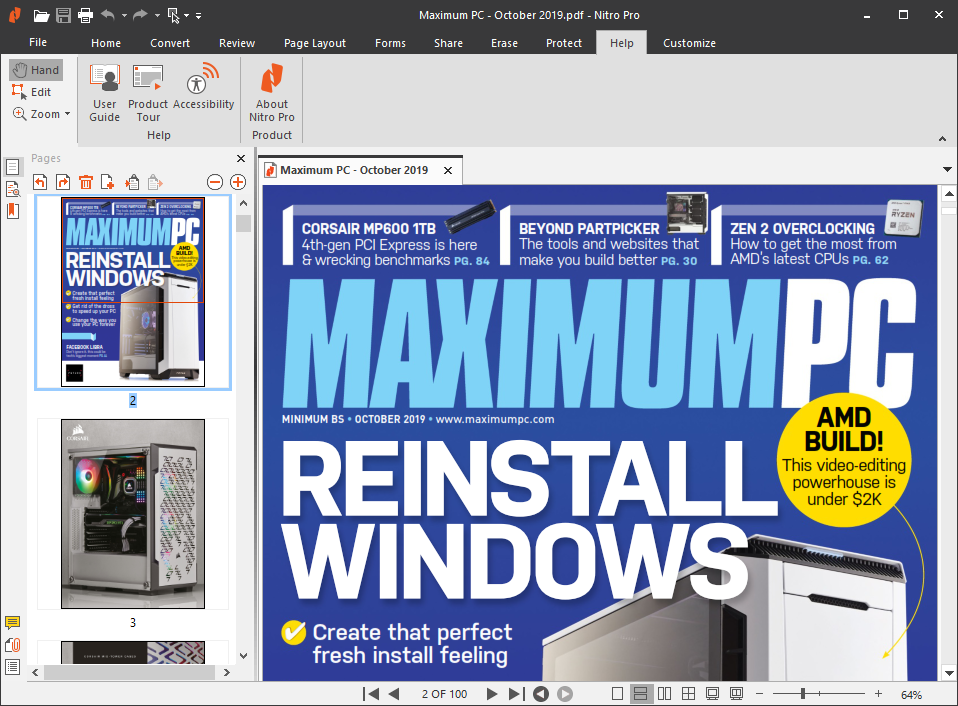Collapse the ribbon with the chevron
The height and width of the screenshot is (706, 958).
pyautogui.click(x=942, y=139)
